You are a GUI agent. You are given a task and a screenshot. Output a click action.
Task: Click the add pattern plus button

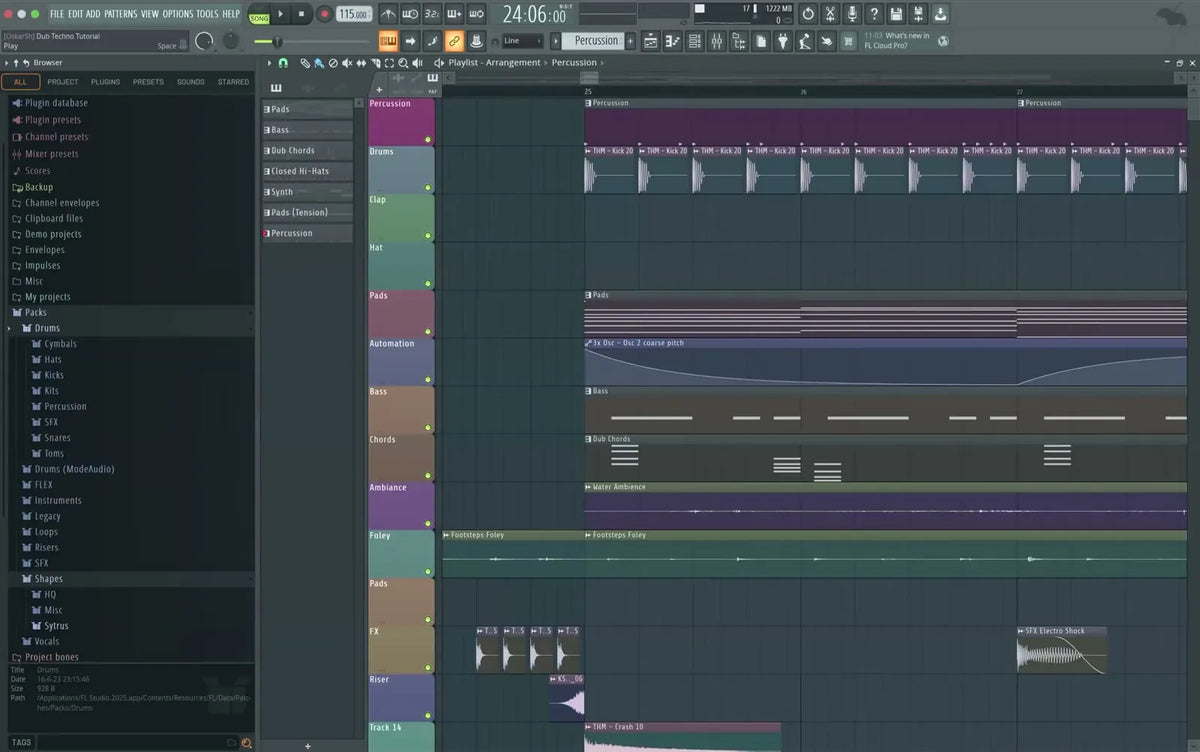pyautogui.click(x=631, y=41)
